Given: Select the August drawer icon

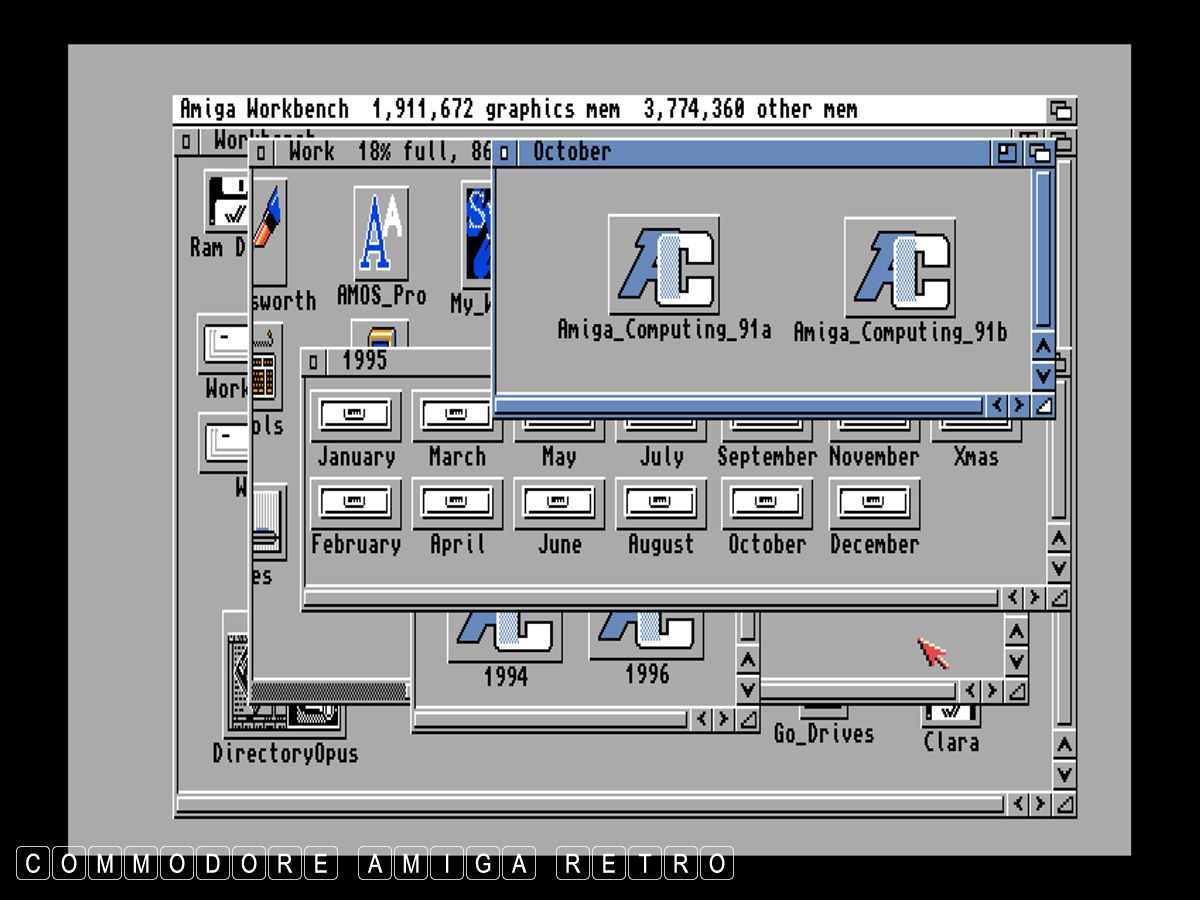Looking at the screenshot, I should pyautogui.click(x=660, y=504).
